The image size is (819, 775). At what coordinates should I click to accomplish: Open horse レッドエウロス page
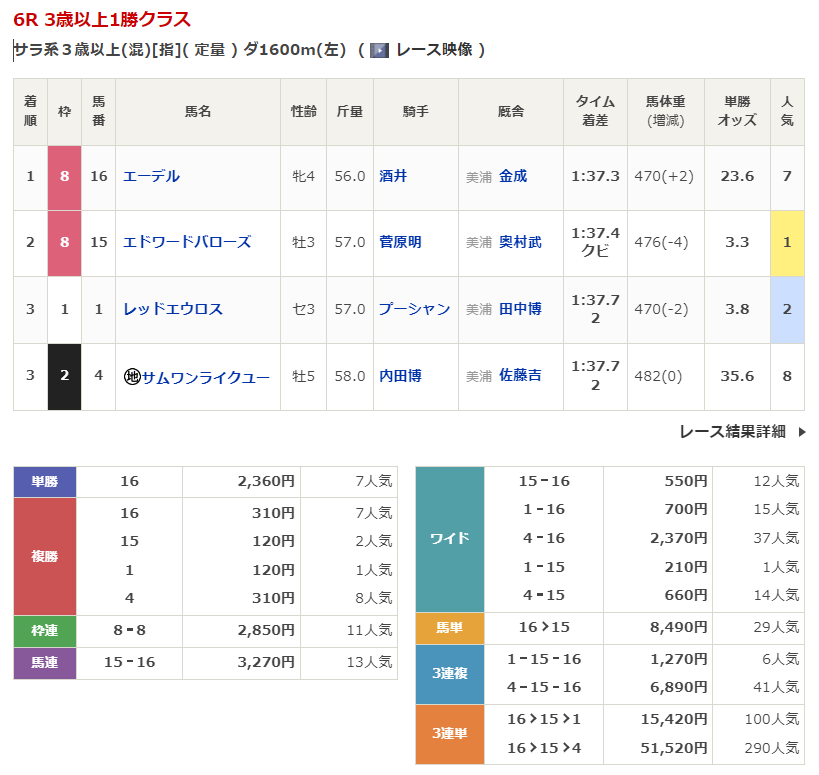[172, 309]
